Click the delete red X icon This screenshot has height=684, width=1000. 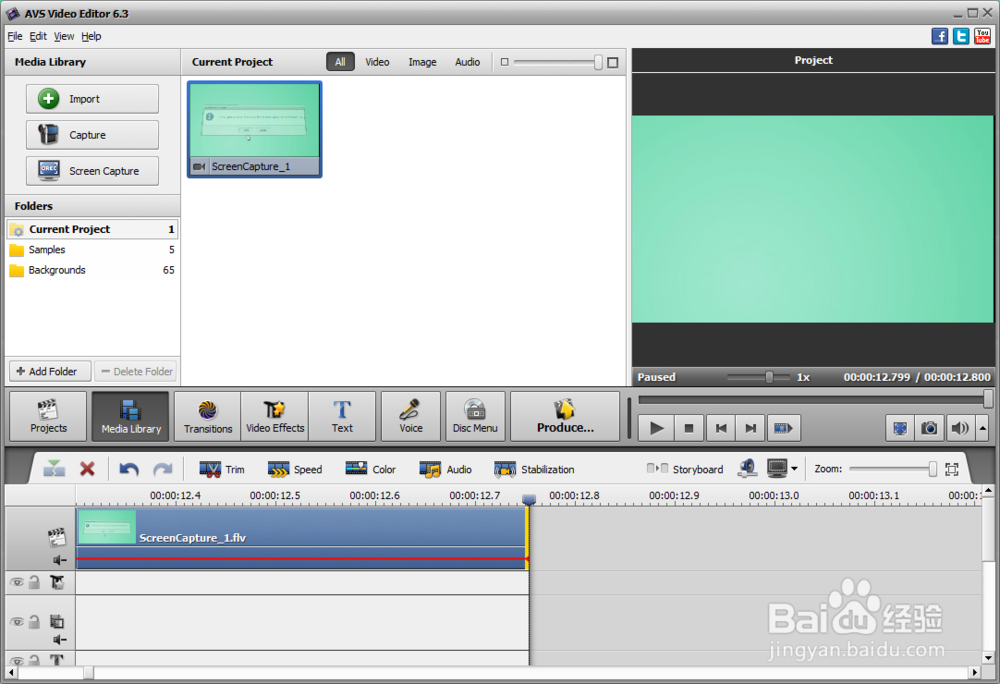click(x=87, y=469)
